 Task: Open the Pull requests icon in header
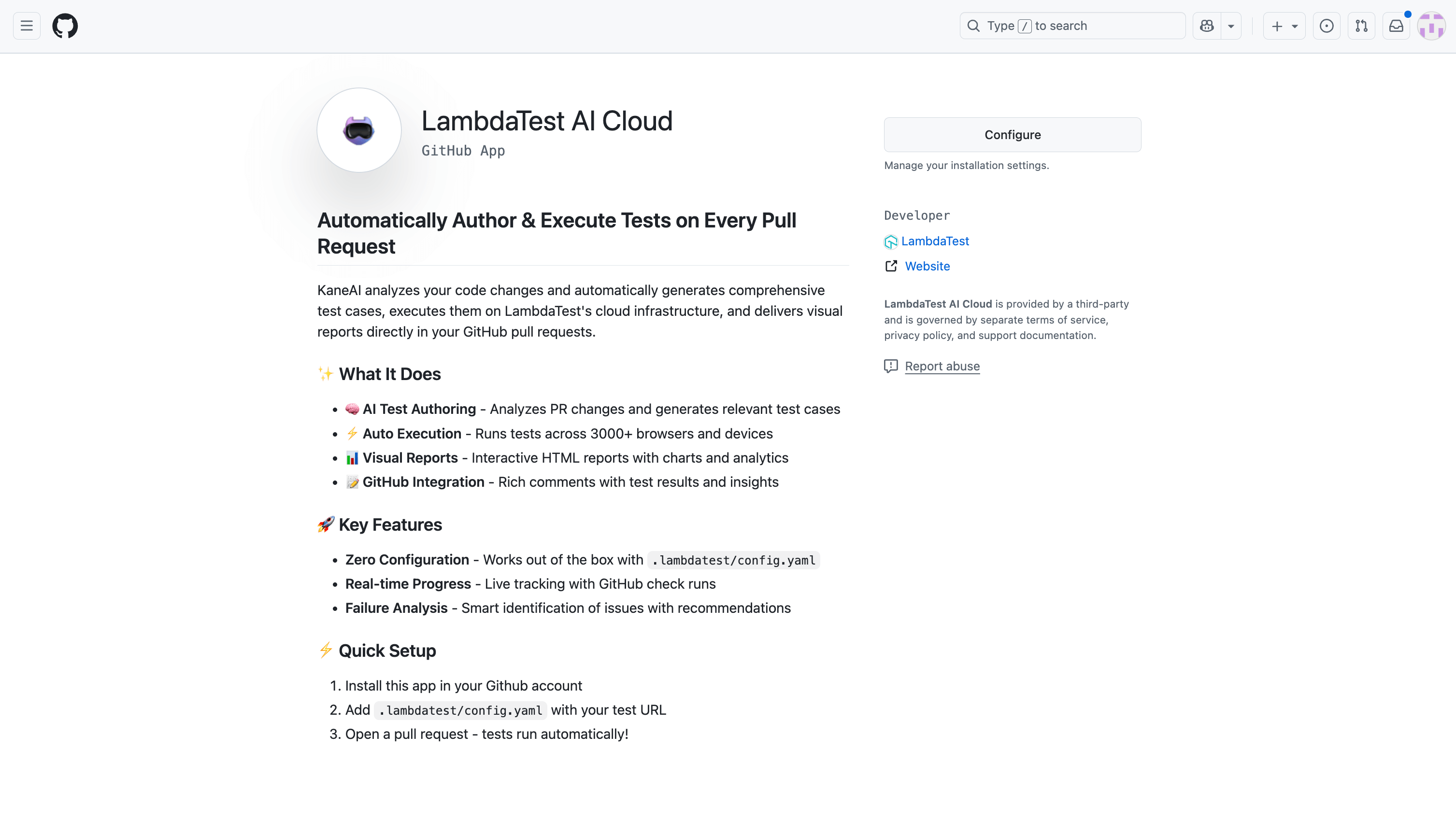coord(1361,26)
